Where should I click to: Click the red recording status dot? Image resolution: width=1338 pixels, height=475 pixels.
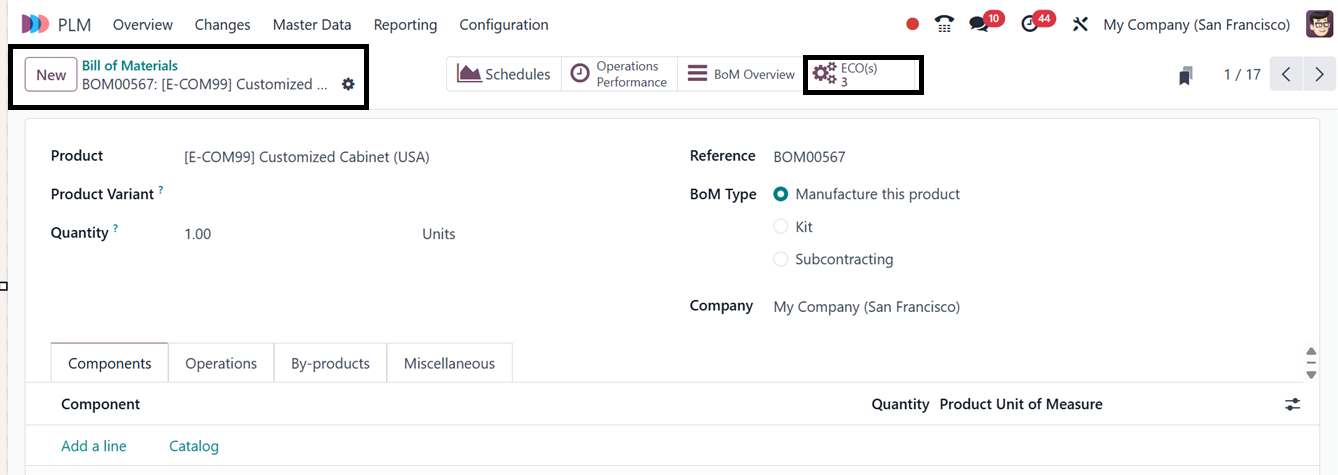point(912,24)
